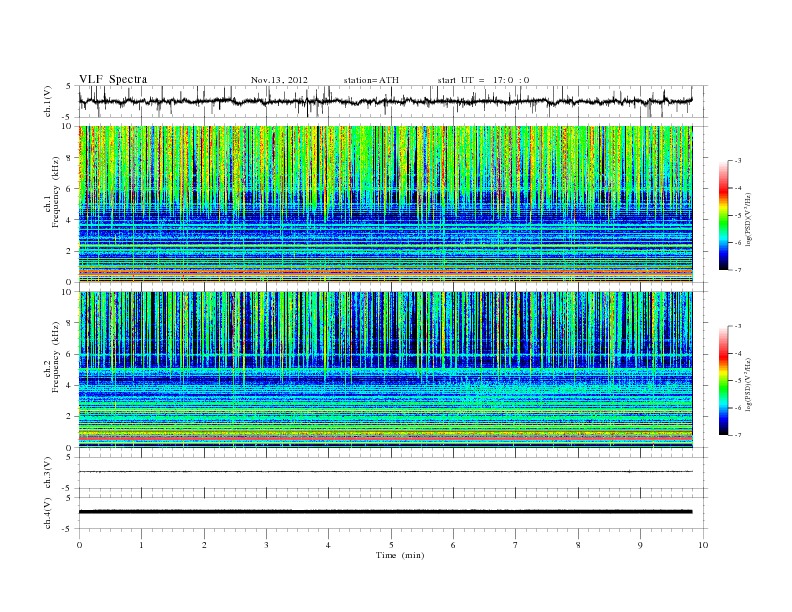The width and height of the screenshot is (792, 612).
Task: Click the '7' tick on the time axis
Action: [516, 545]
